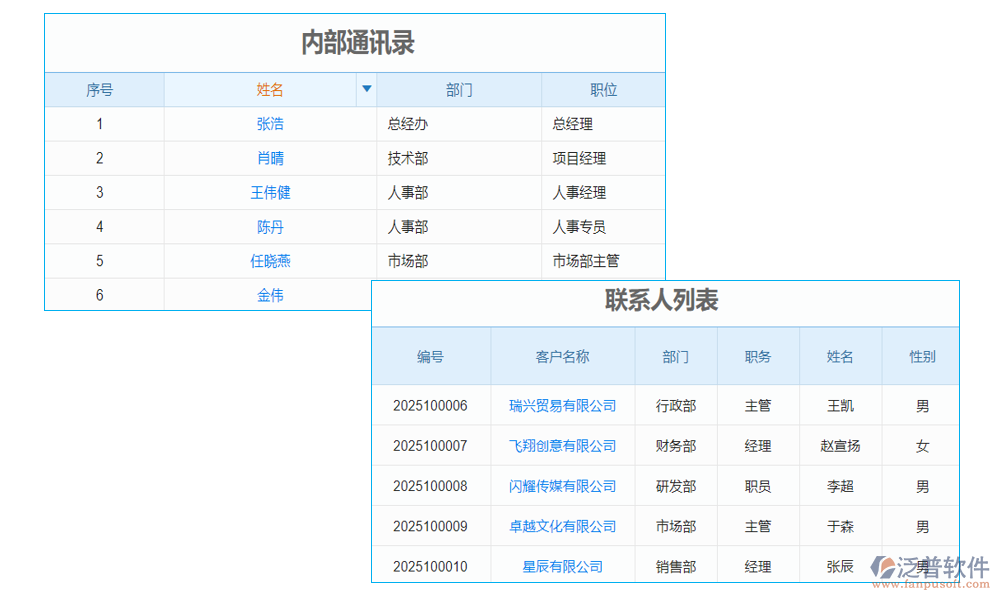Open 飞翔创意有限公司 customer details
The height and width of the screenshot is (600, 1000).
tap(561, 446)
